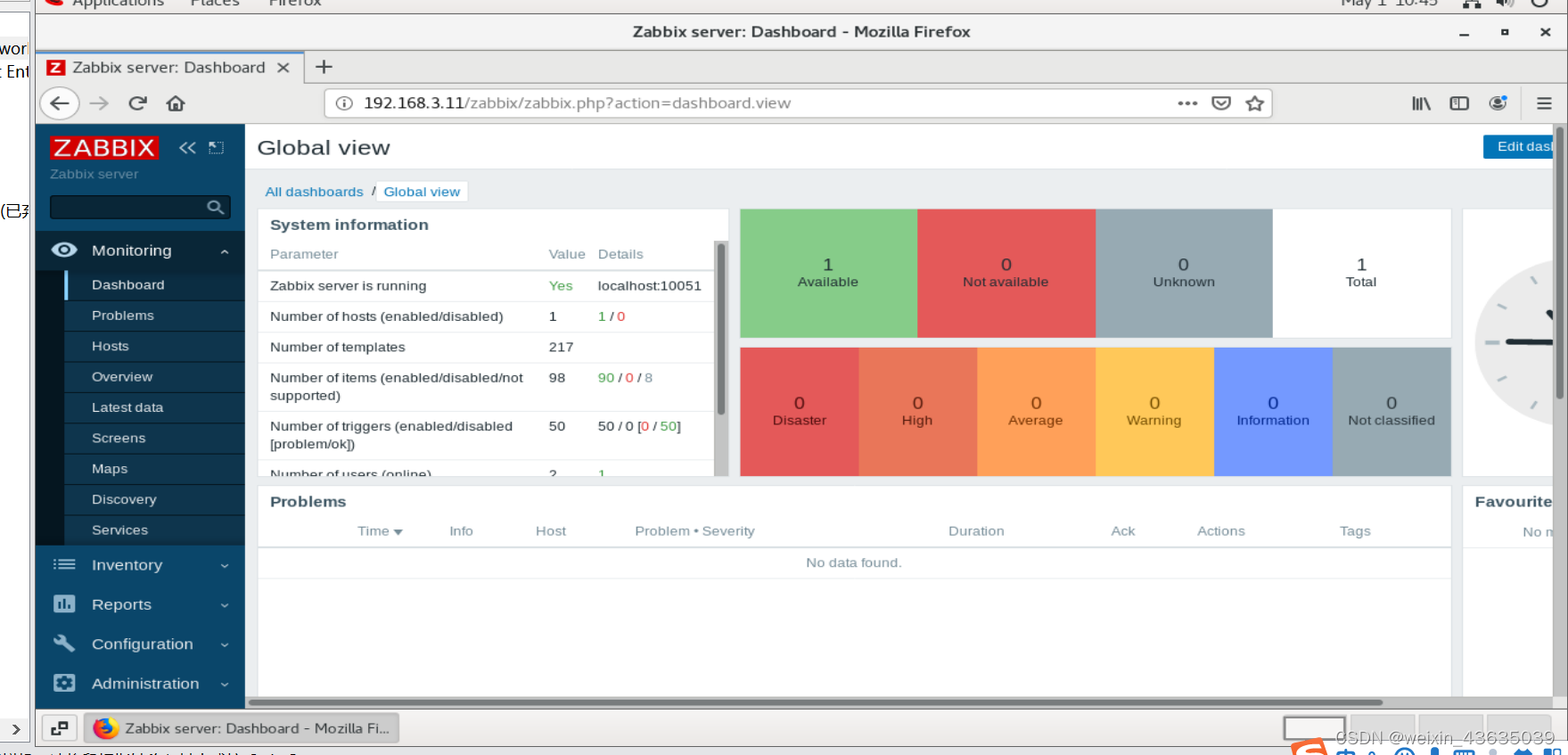Toggle Firefox sidebars icon

click(x=1459, y=103)
